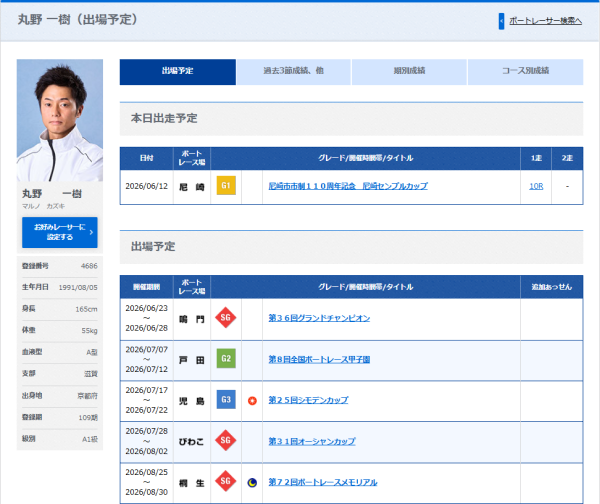The width and height of the screenshot is (600, 504).
Task: Click the G3 badge in the Kojima row
Action: [x=226, y=400]
